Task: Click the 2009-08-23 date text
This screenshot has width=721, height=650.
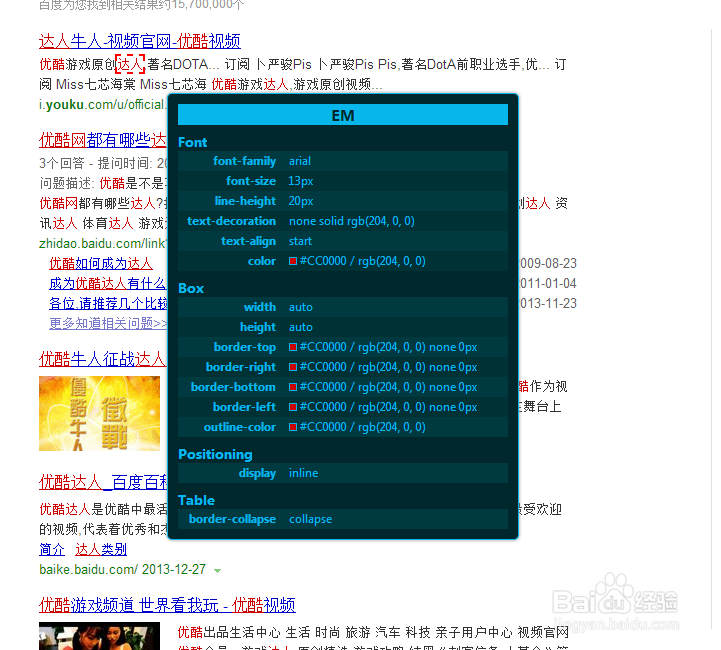Action: coord(548,263)
